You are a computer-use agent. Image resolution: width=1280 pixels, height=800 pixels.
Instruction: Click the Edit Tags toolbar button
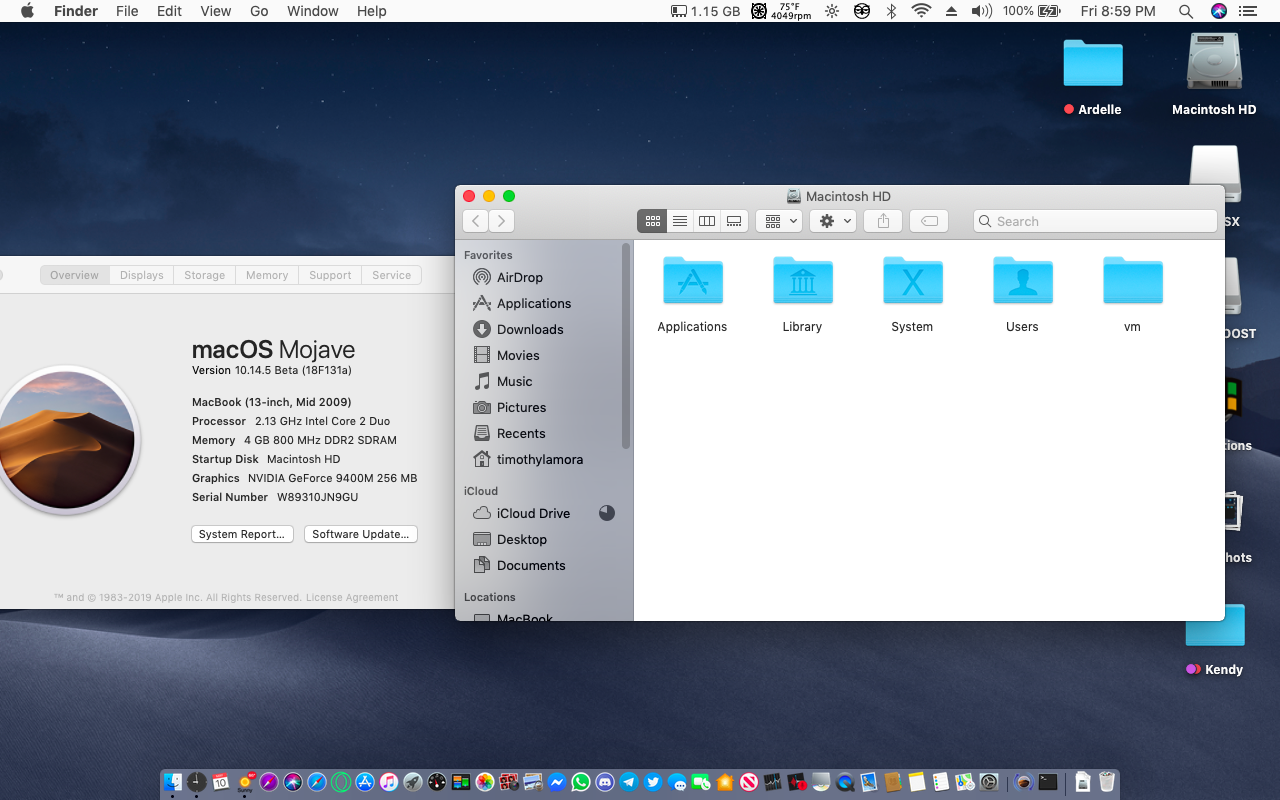click(x=929, y=221)
